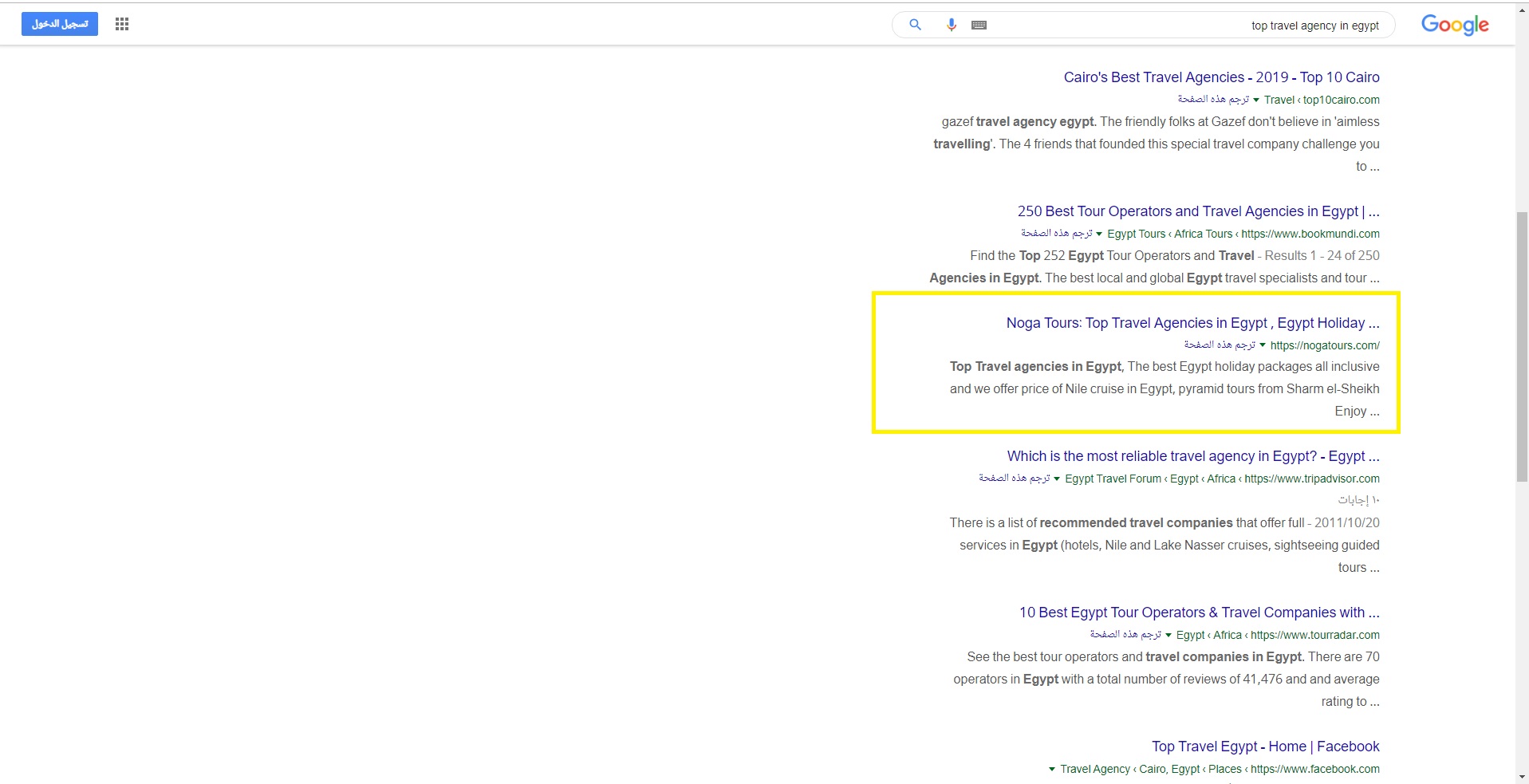Click the https://www.tripadvisor.com URL text
Screen dimensions: 1529x784
(1312, 479)
